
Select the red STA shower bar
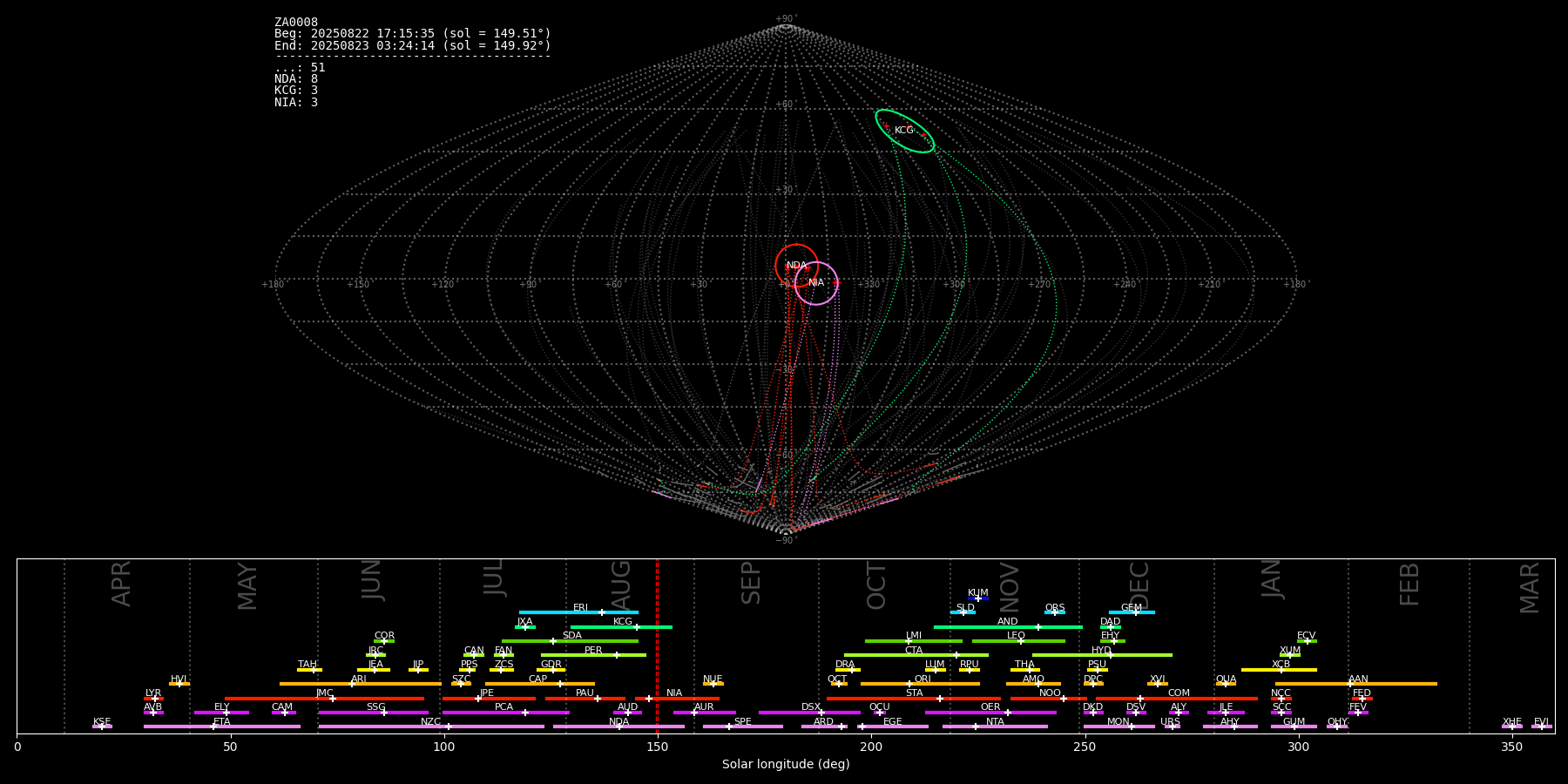(x=914, y=698)
